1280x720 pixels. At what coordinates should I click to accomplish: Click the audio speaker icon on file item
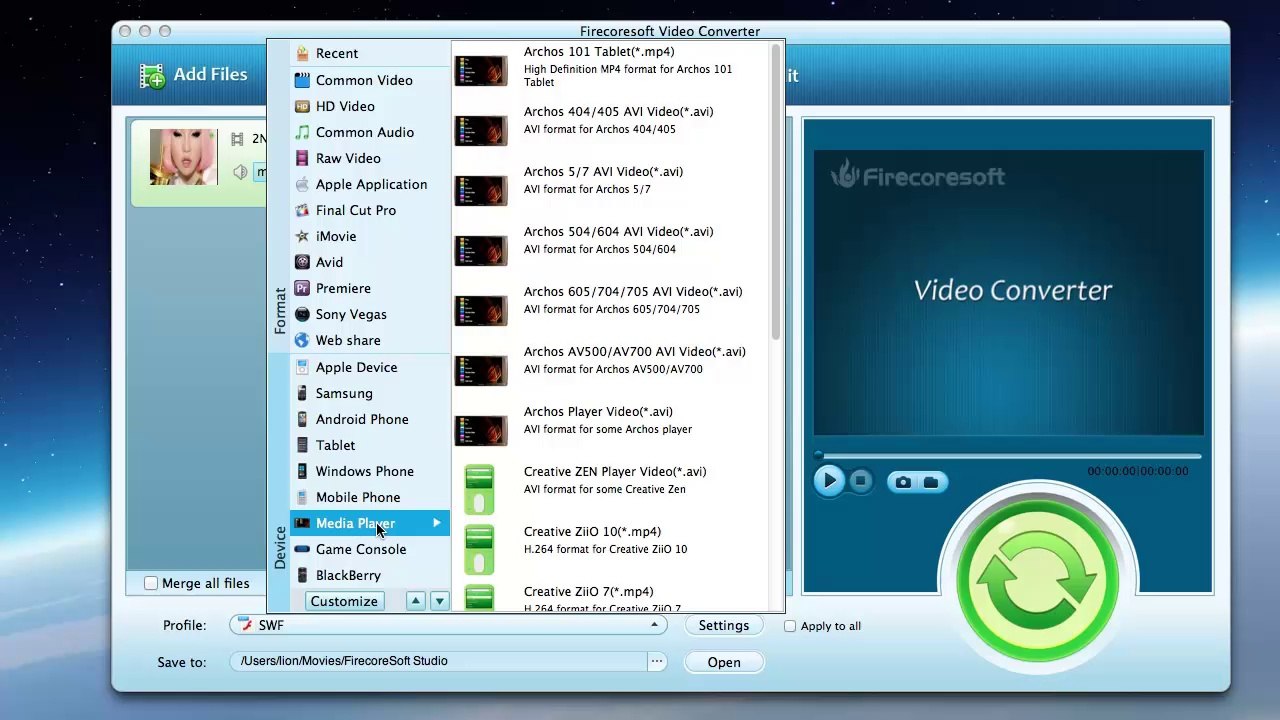tap(240, 172)
